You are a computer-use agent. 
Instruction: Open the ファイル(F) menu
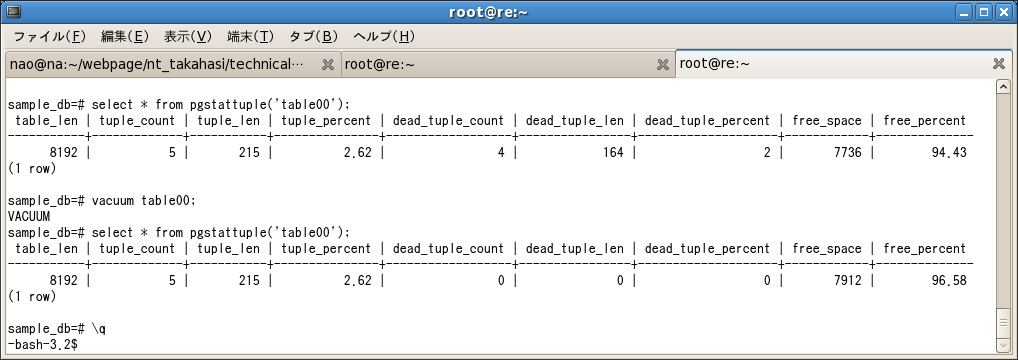tap(50, 36)
